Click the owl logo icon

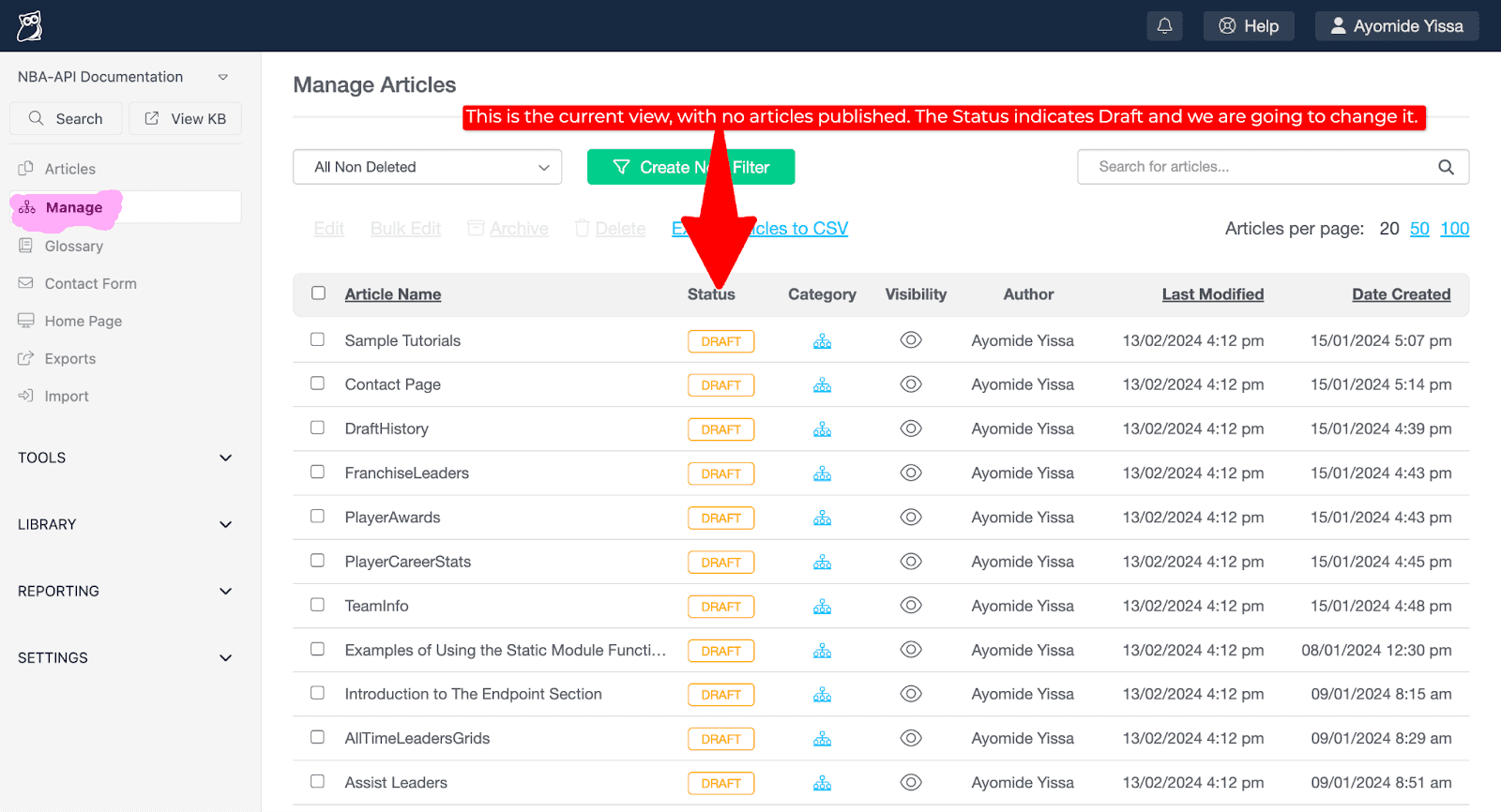coord(30,26)
